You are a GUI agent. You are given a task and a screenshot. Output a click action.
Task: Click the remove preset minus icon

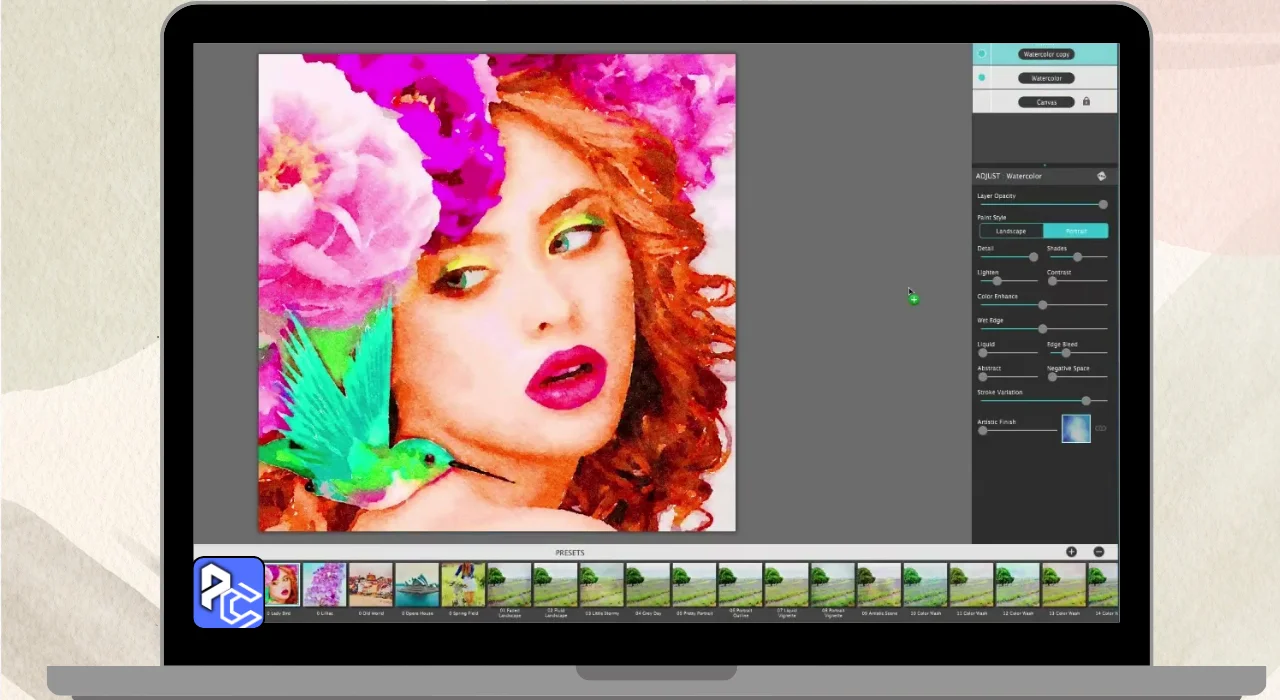(x=1098, y=552)
